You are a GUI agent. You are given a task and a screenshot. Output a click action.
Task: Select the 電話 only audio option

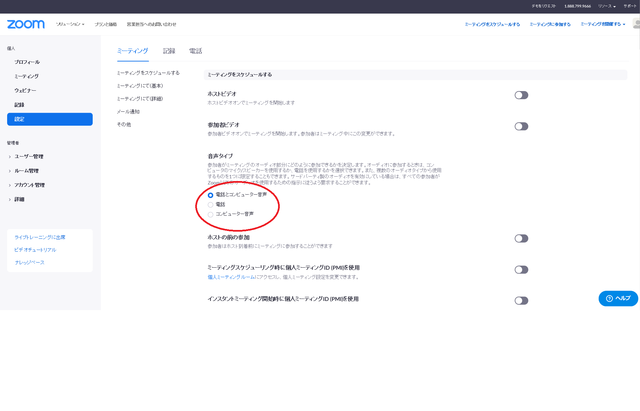click(x=211, y=204)
